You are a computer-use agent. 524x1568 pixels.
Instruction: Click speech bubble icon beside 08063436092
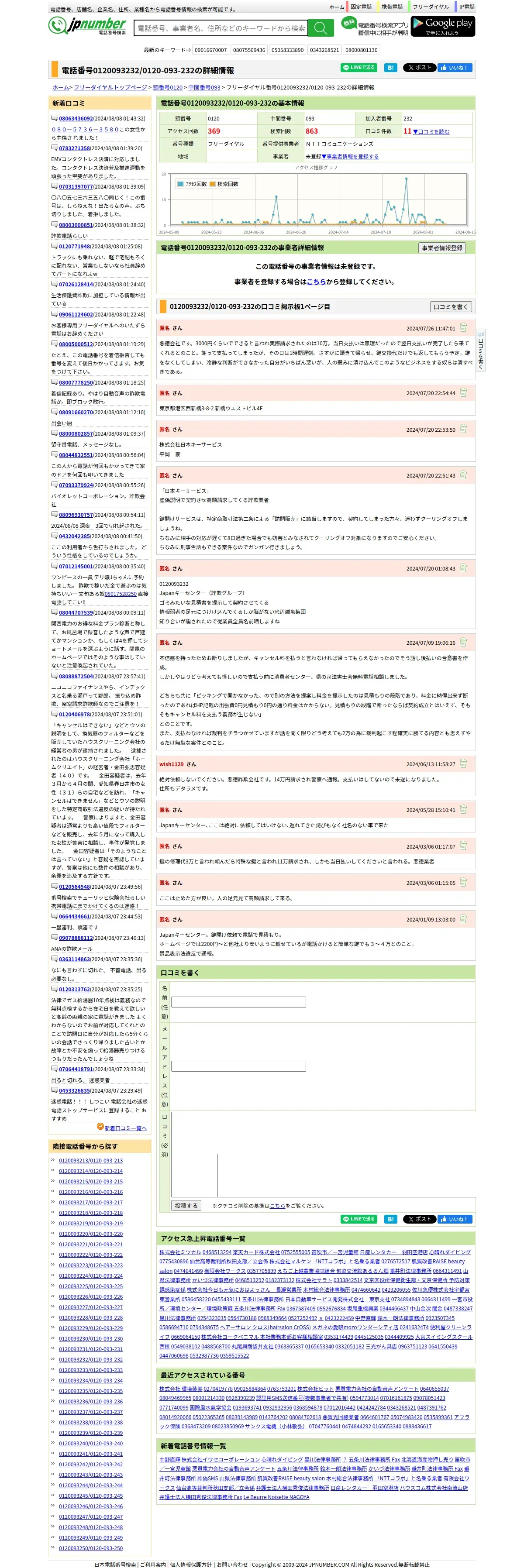(54, 118)
